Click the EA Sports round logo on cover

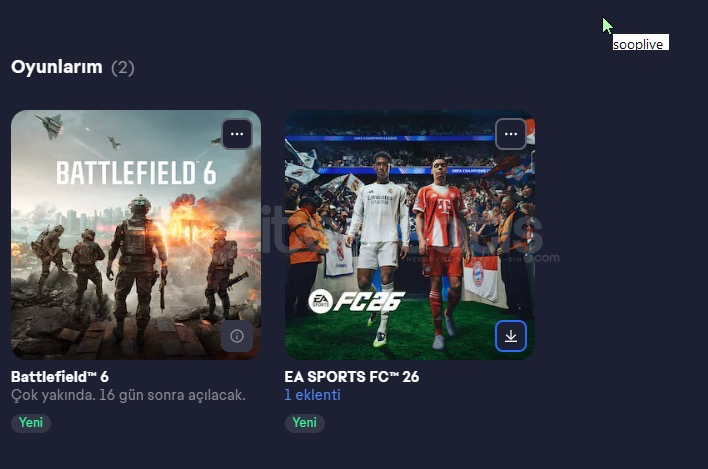[320, 302]
